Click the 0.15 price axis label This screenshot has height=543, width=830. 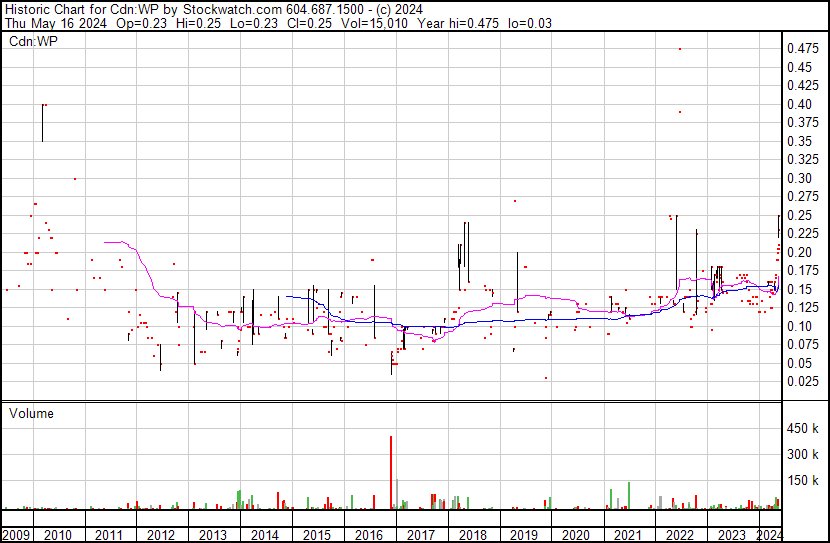click(x=799, y=289)
